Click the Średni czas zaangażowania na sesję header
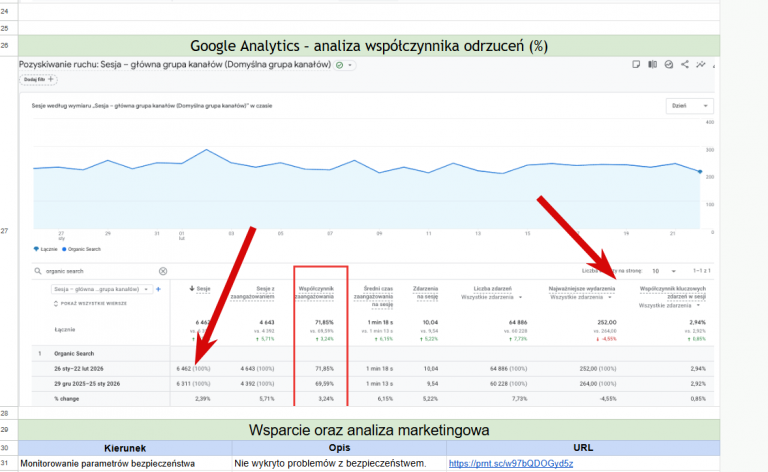 (x=374, y=296)
